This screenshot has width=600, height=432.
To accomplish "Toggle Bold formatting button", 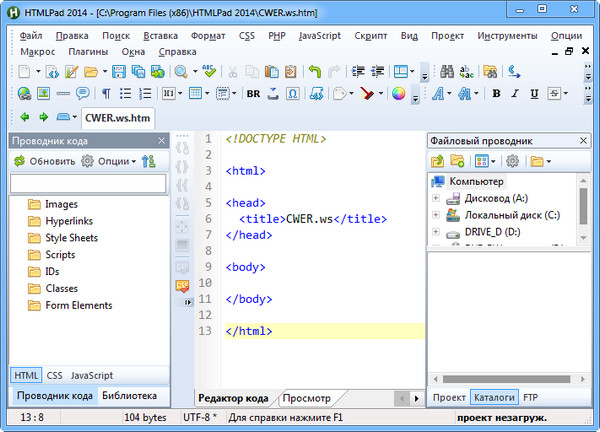I will coord(497,94).
